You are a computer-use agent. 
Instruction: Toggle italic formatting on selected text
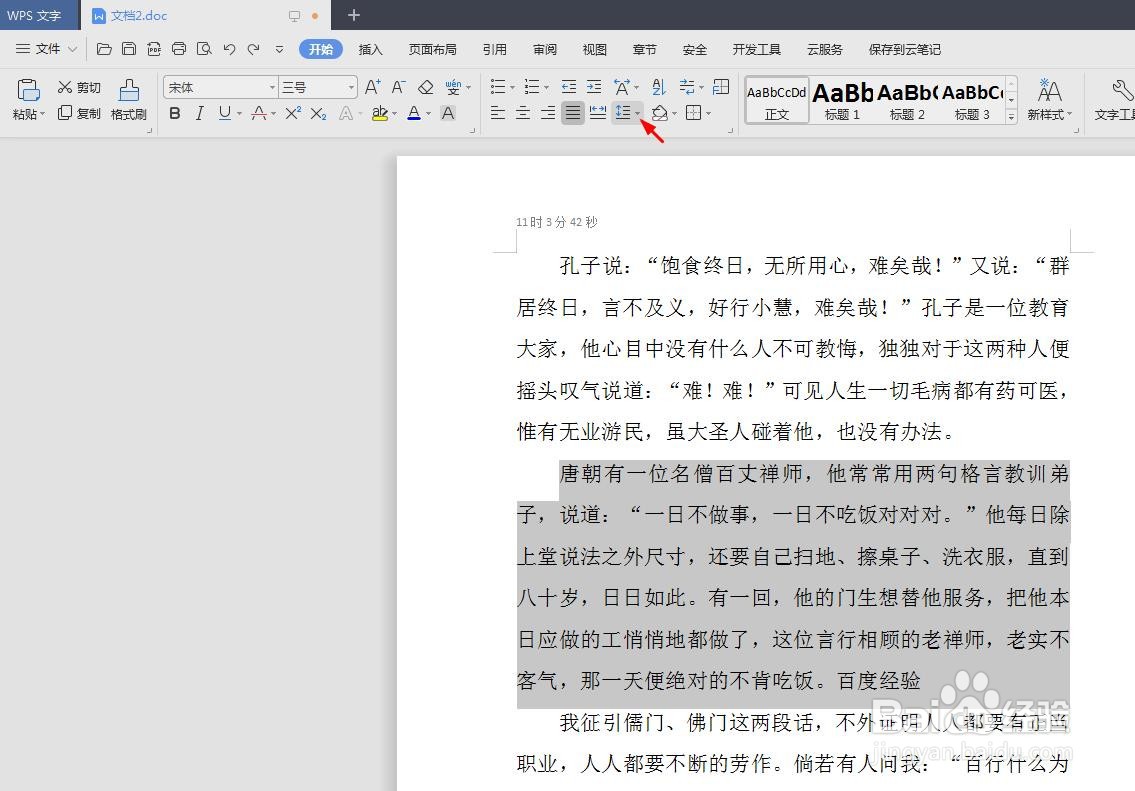coord(199,113)
